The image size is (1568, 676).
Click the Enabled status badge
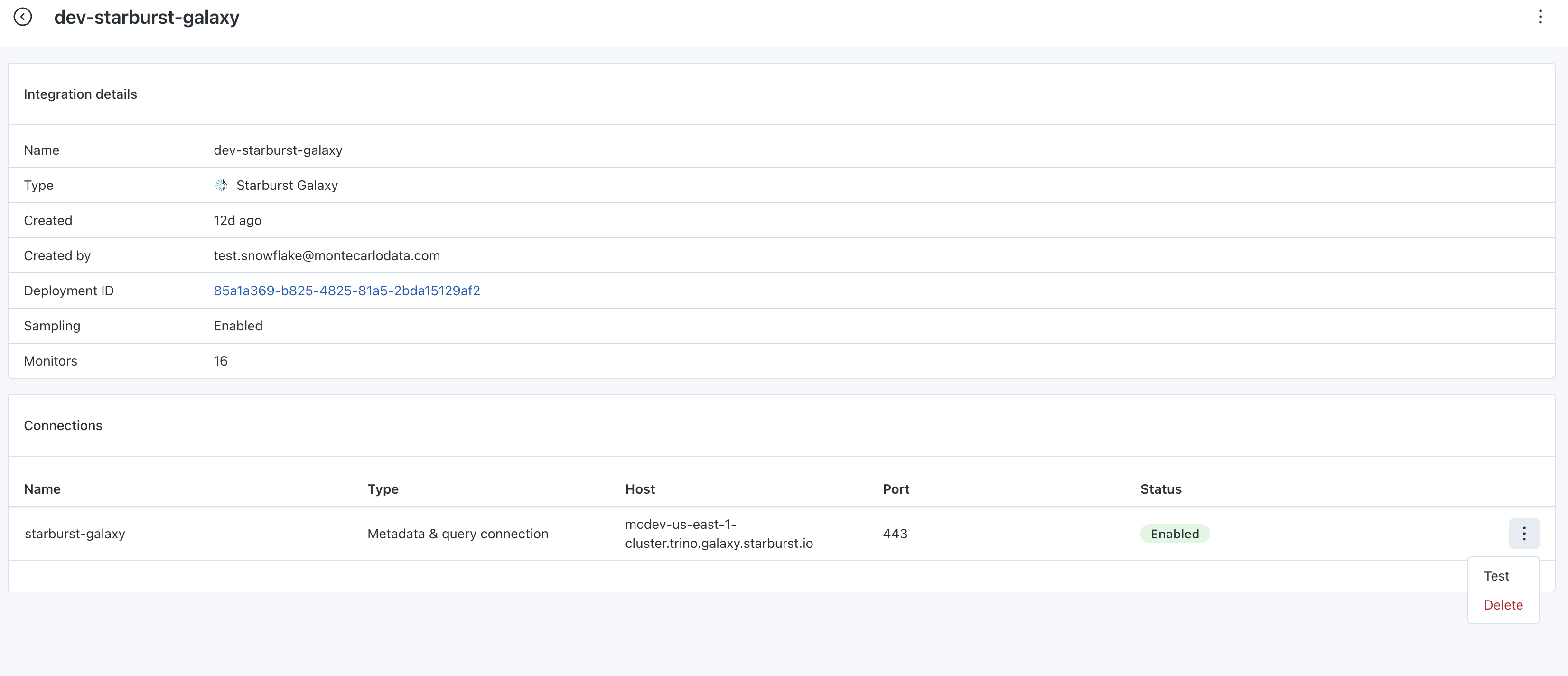(x=1174, y=534)
